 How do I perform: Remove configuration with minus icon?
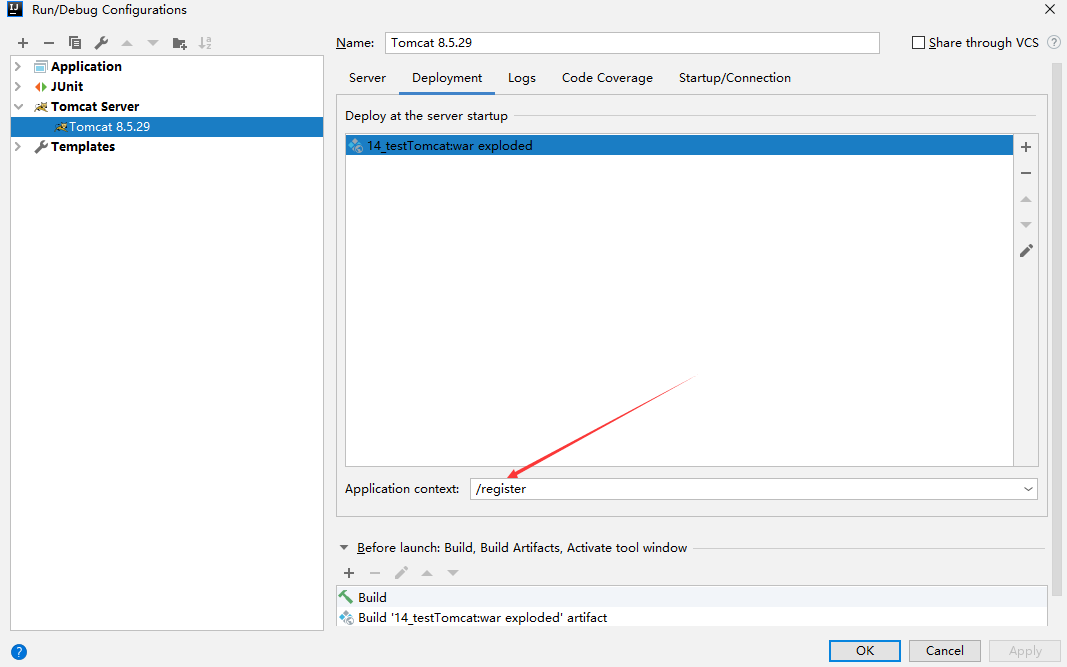pos(49,43)
